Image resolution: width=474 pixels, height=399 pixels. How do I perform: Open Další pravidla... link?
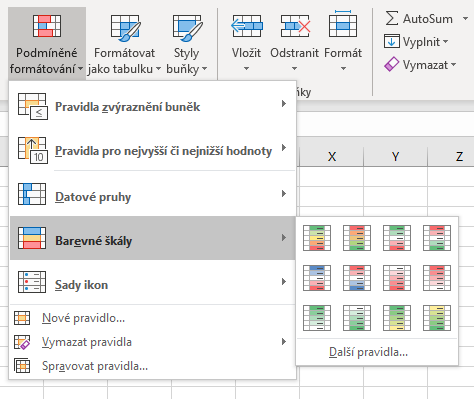(368, 352)
